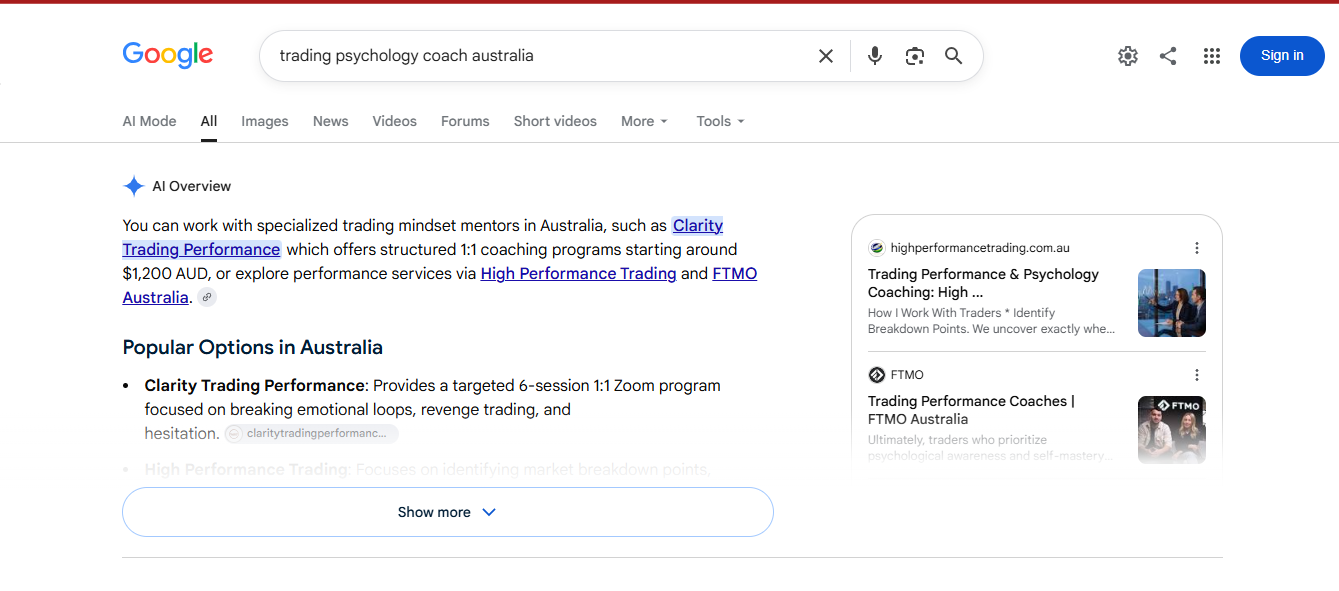Click highperformancetrading.com.au domain text
Screen dimensions: 1339x591
[980, 248]
